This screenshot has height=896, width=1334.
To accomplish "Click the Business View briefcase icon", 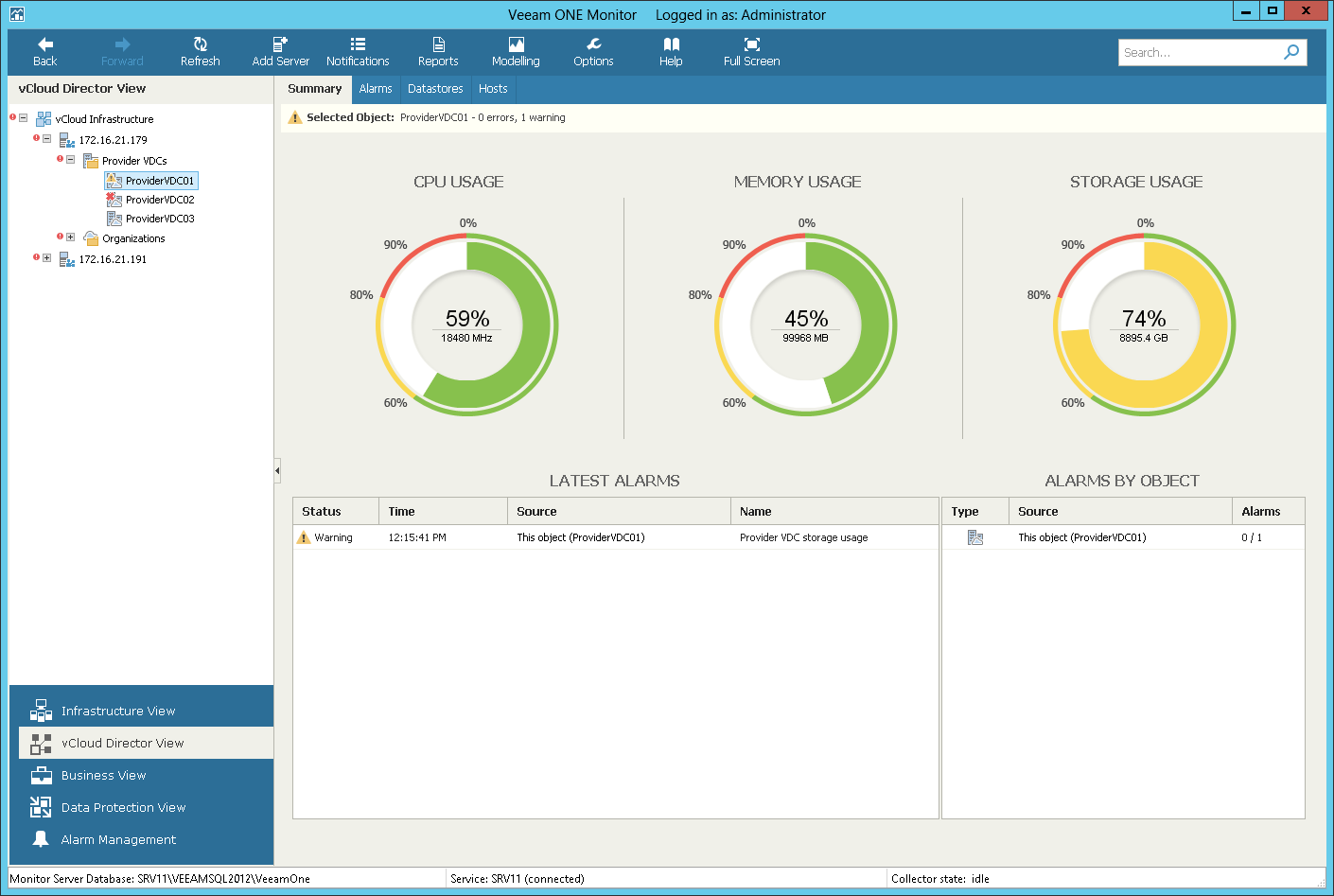I will pyautogui.click(x=41, y=775).
